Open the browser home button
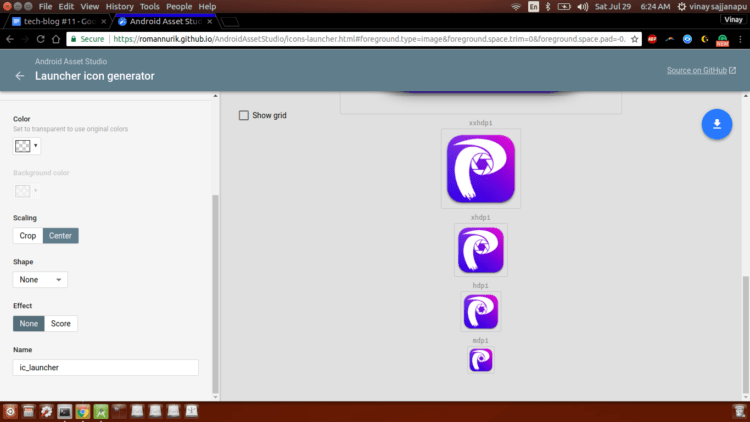The image size is (750, 422). 56,39
